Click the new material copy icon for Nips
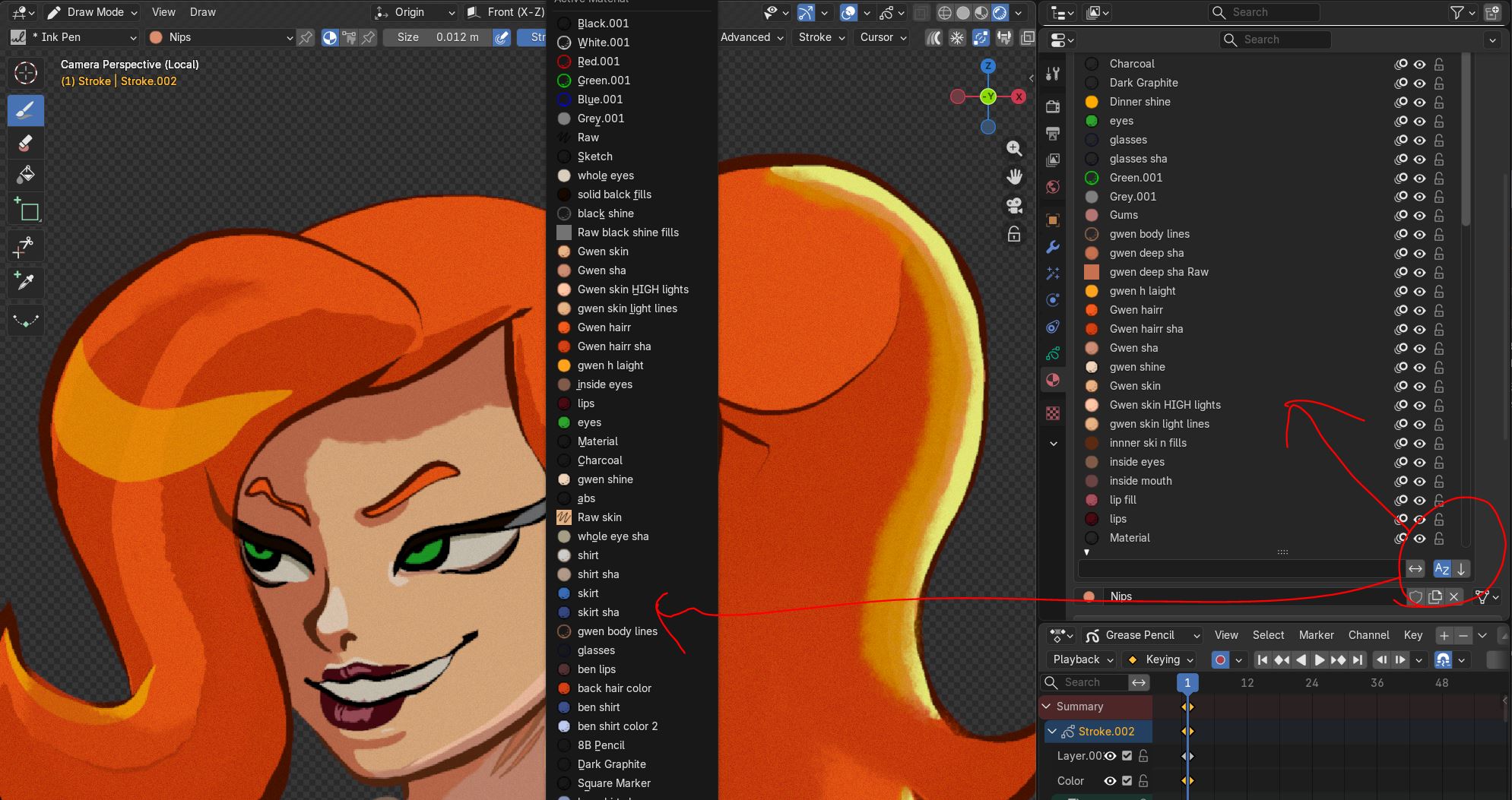Image resolution: width=1512 pixels, height=800 pixels. (x=1434, y=596)
